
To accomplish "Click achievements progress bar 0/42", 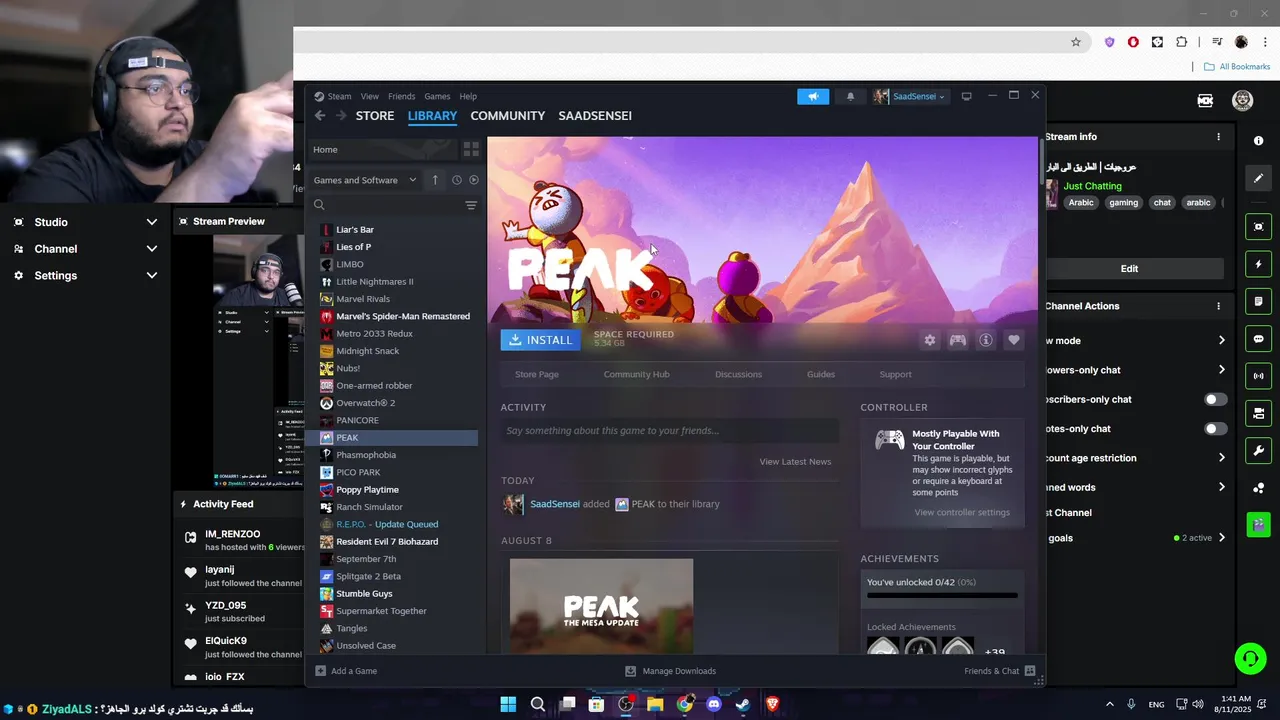I will pos(942,596).
